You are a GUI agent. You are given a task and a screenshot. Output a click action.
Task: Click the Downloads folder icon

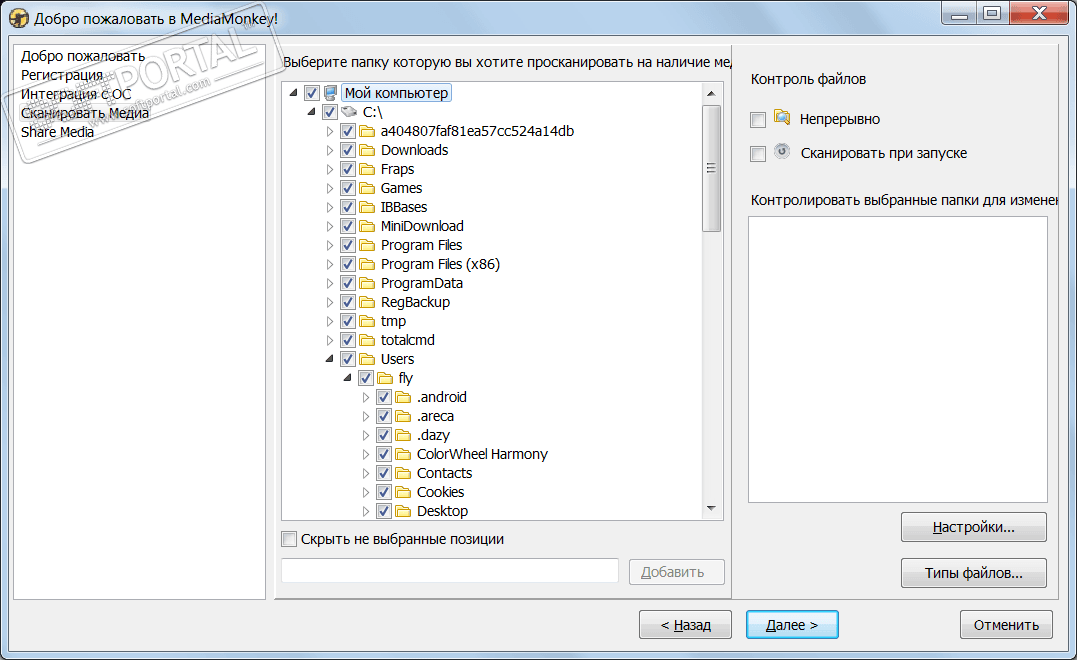367,150
